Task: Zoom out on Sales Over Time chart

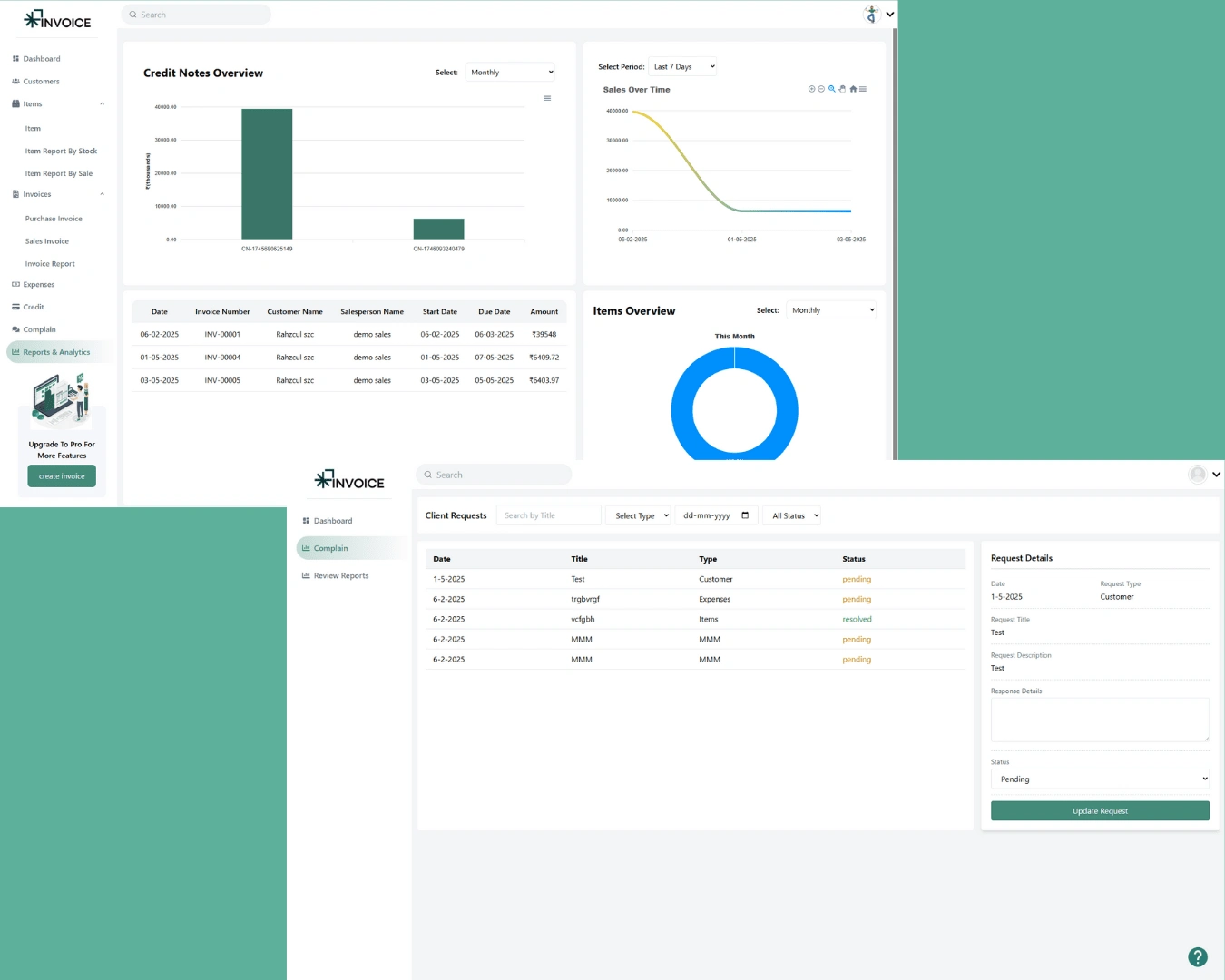Action: click(x=821, y=89)
